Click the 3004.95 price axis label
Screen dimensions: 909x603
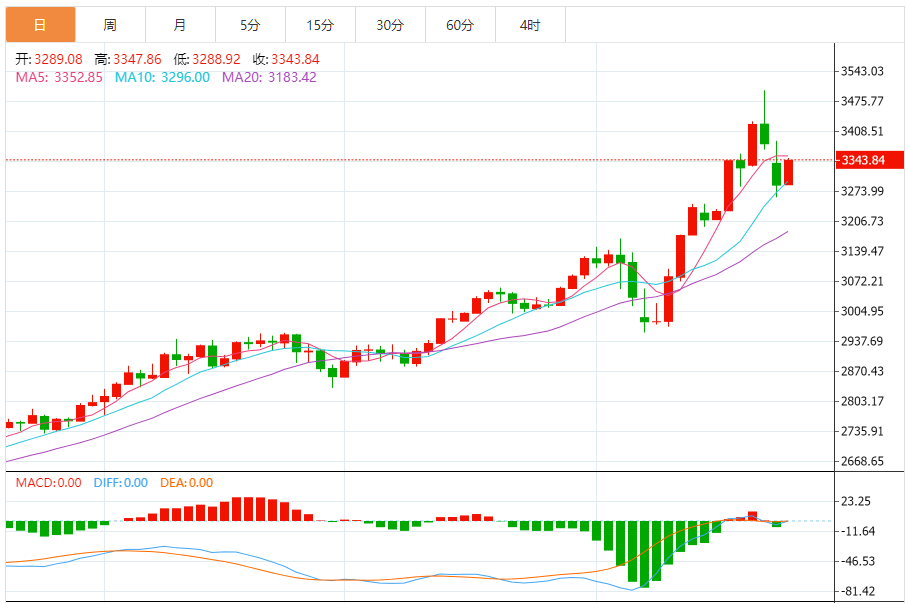tap(863, 311)
